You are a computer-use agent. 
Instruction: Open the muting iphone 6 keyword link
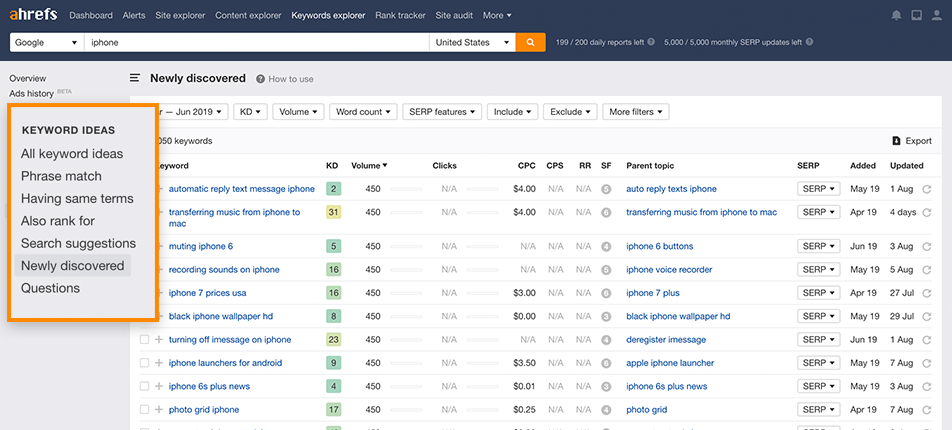[x=200, y=247]
